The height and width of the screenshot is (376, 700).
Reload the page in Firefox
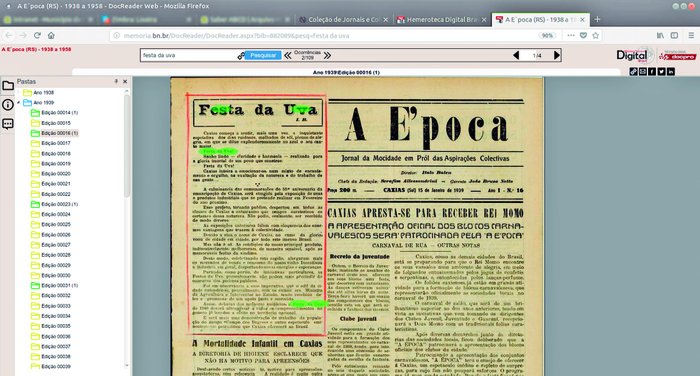(37, 35)
